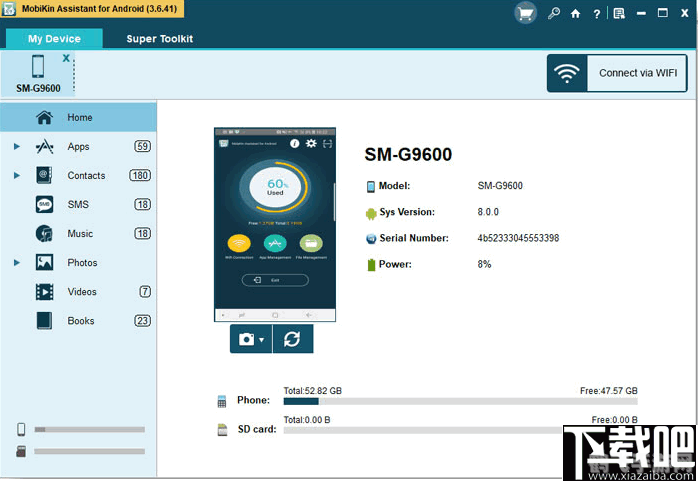Refresh device info with the circular arrows button

[x=292, y=339]
